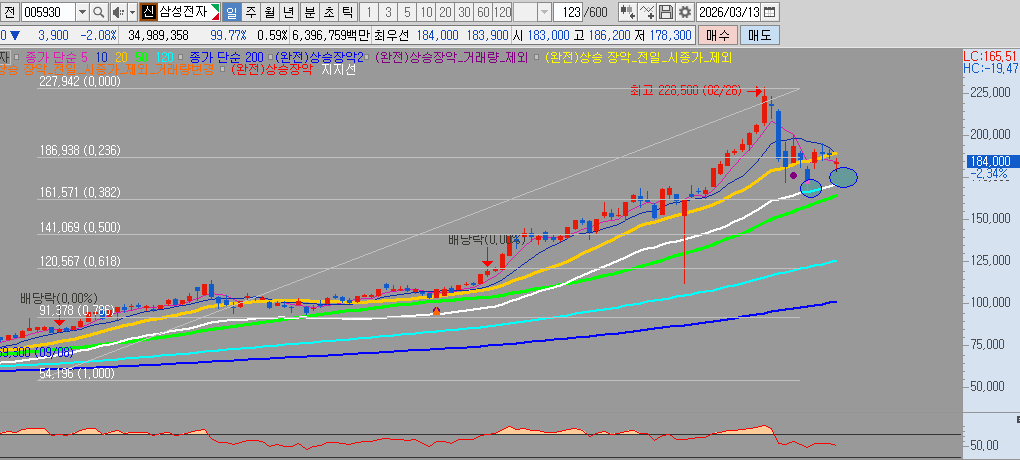Click the 최고 226,500 (02/26) high marker
Viewport: 1020px width, 460px height.
(686, 91)
